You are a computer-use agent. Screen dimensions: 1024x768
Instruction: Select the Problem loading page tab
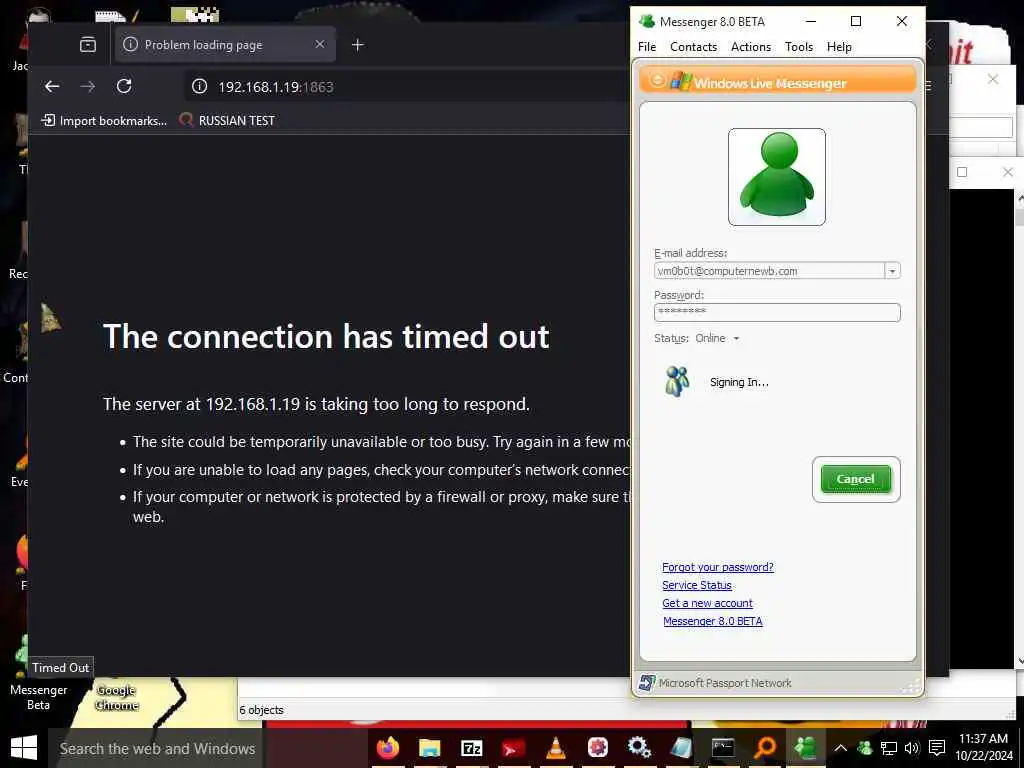coord(225,44)
